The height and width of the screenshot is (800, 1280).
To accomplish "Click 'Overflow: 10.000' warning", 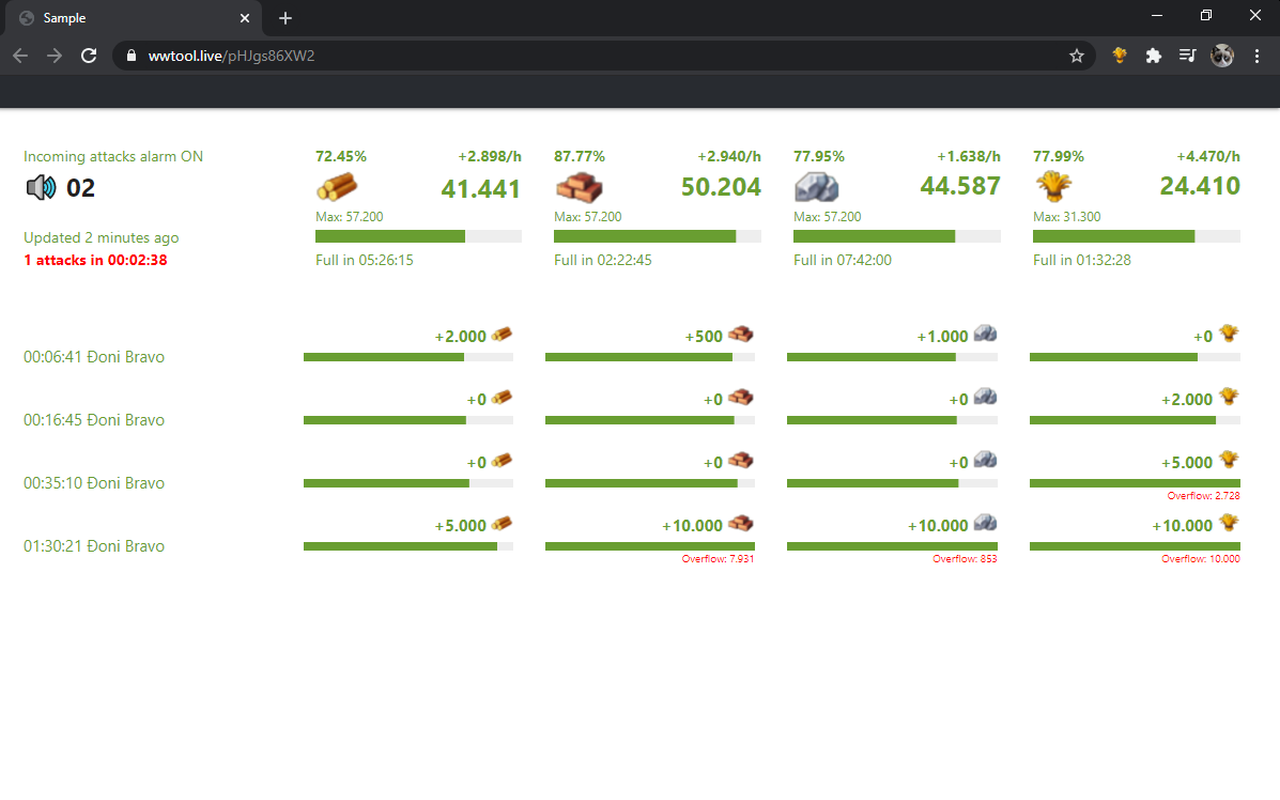I will (x=1200, y=559).
